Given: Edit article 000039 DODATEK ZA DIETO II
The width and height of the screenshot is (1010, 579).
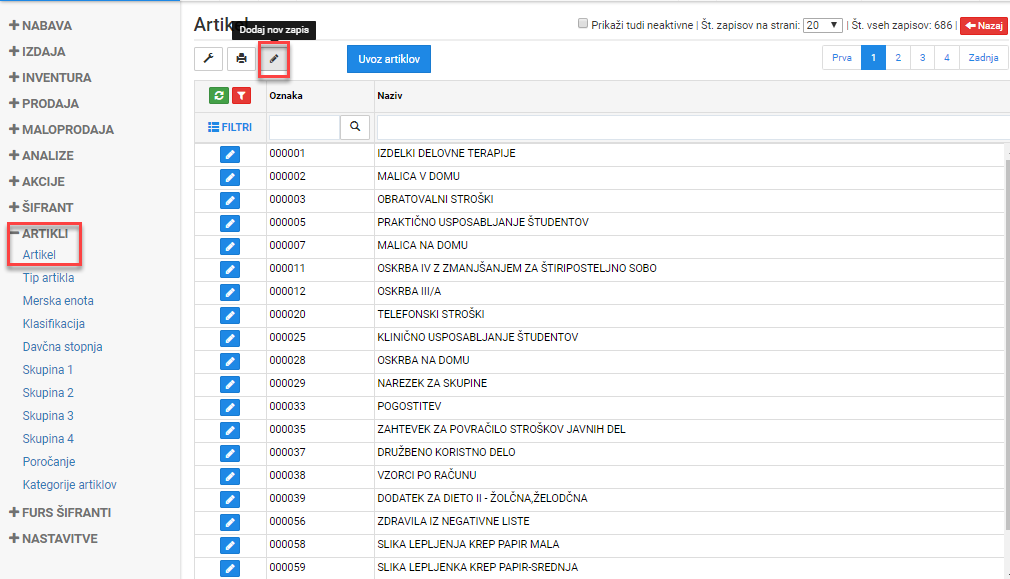Looking at the screenshot, I should (x=230, y=500).
